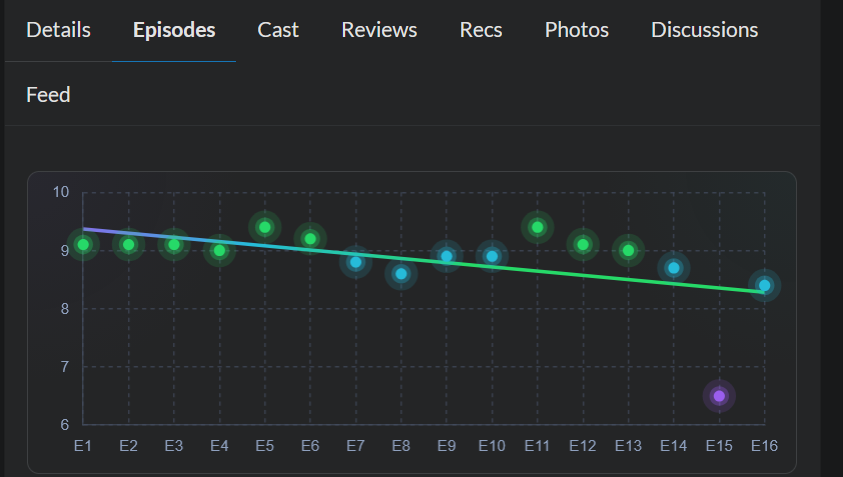Click the E1 rating data point
Viewport: 843px width, 477px height.
tap(83, 245)
